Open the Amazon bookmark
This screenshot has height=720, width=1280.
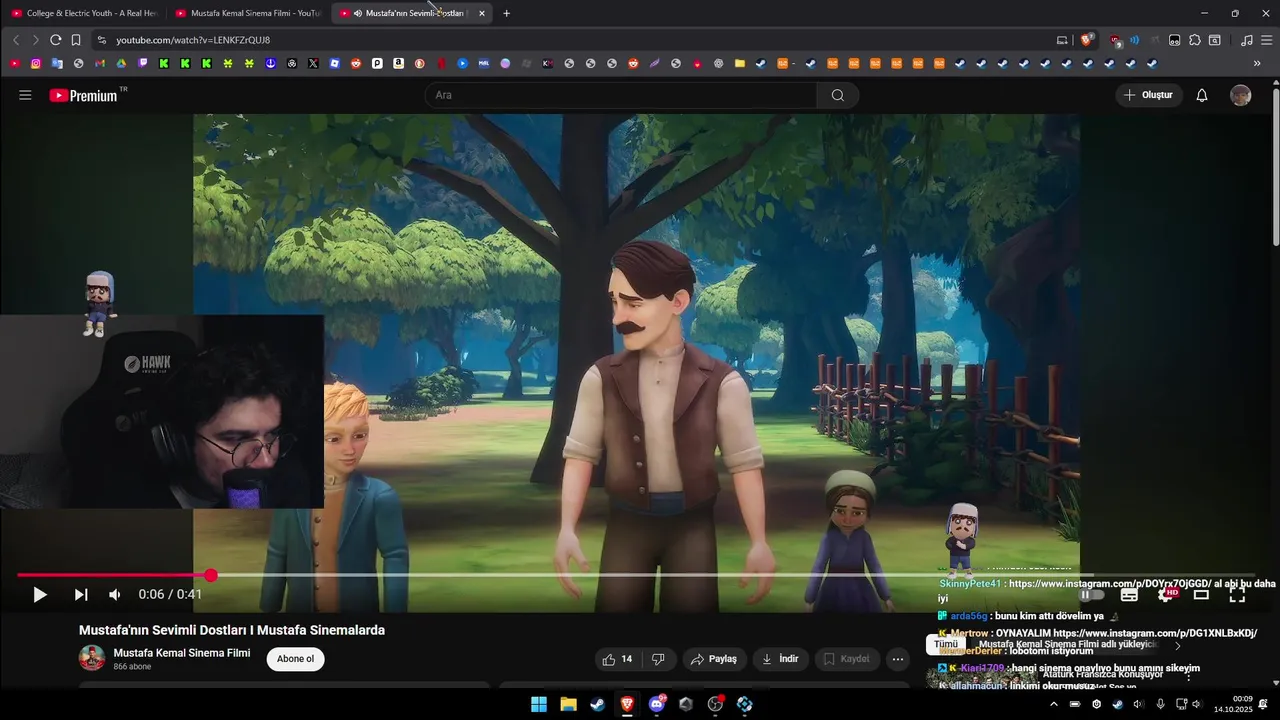pos(398,63)
